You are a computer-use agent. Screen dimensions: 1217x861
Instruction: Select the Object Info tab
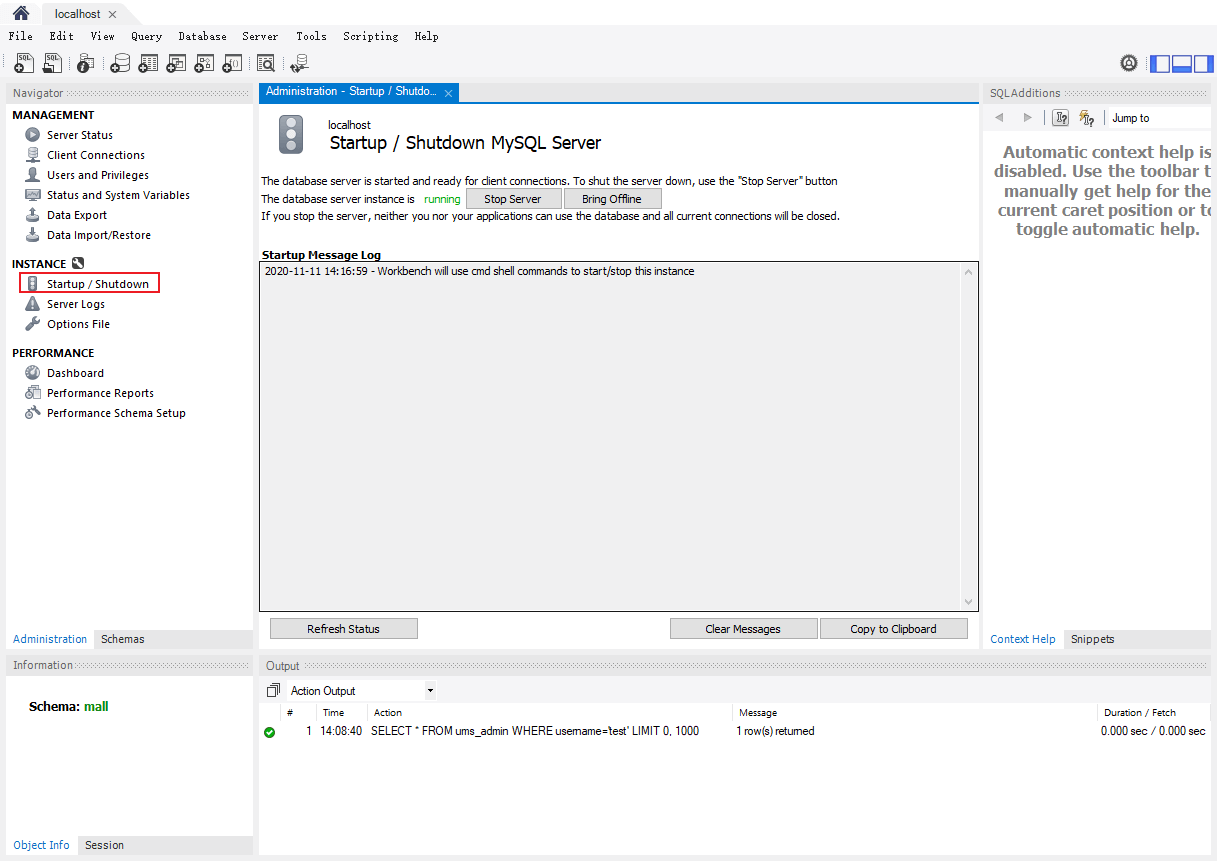pyautogui.click(x=41, y=845)
